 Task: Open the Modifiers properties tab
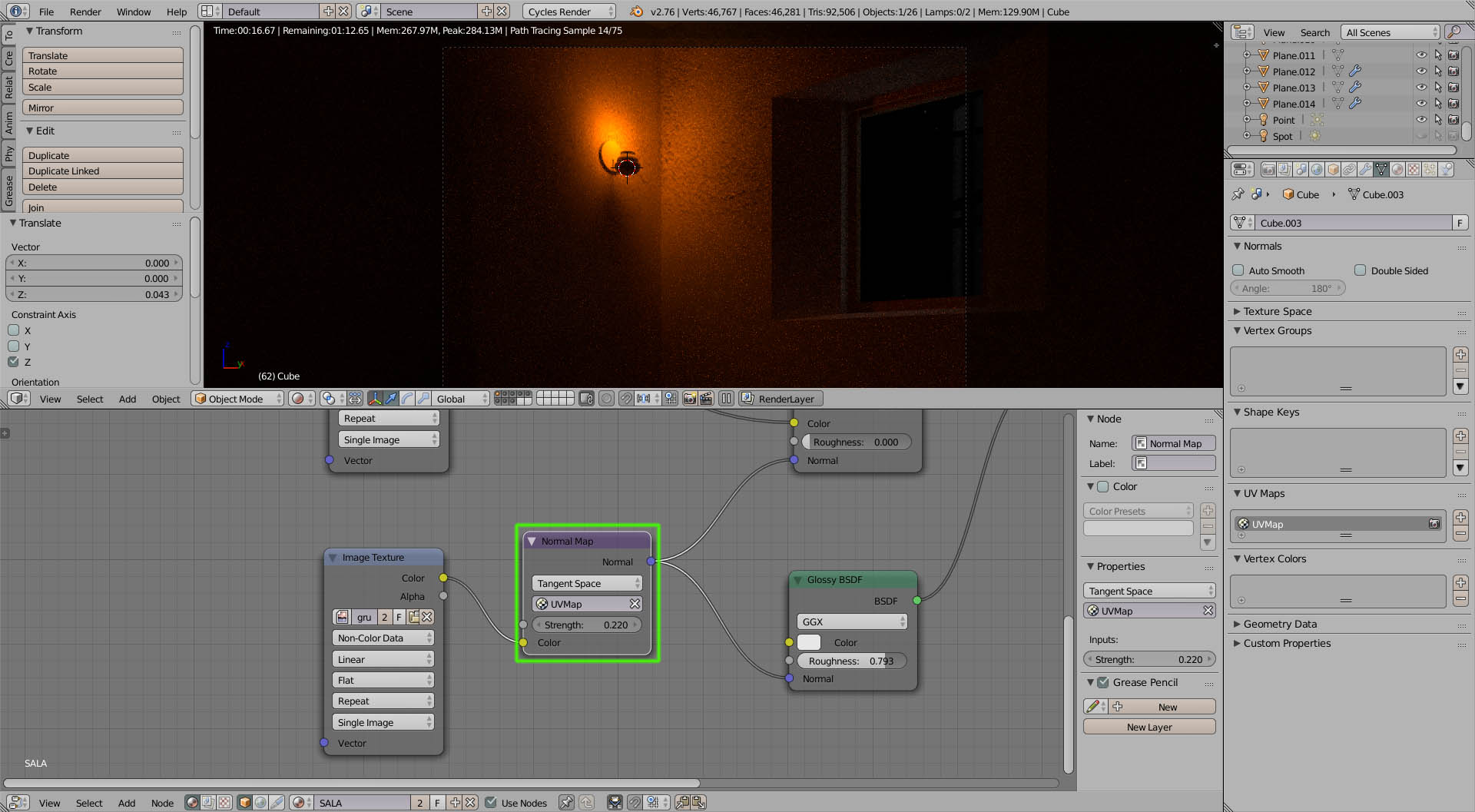point(1365,170)
